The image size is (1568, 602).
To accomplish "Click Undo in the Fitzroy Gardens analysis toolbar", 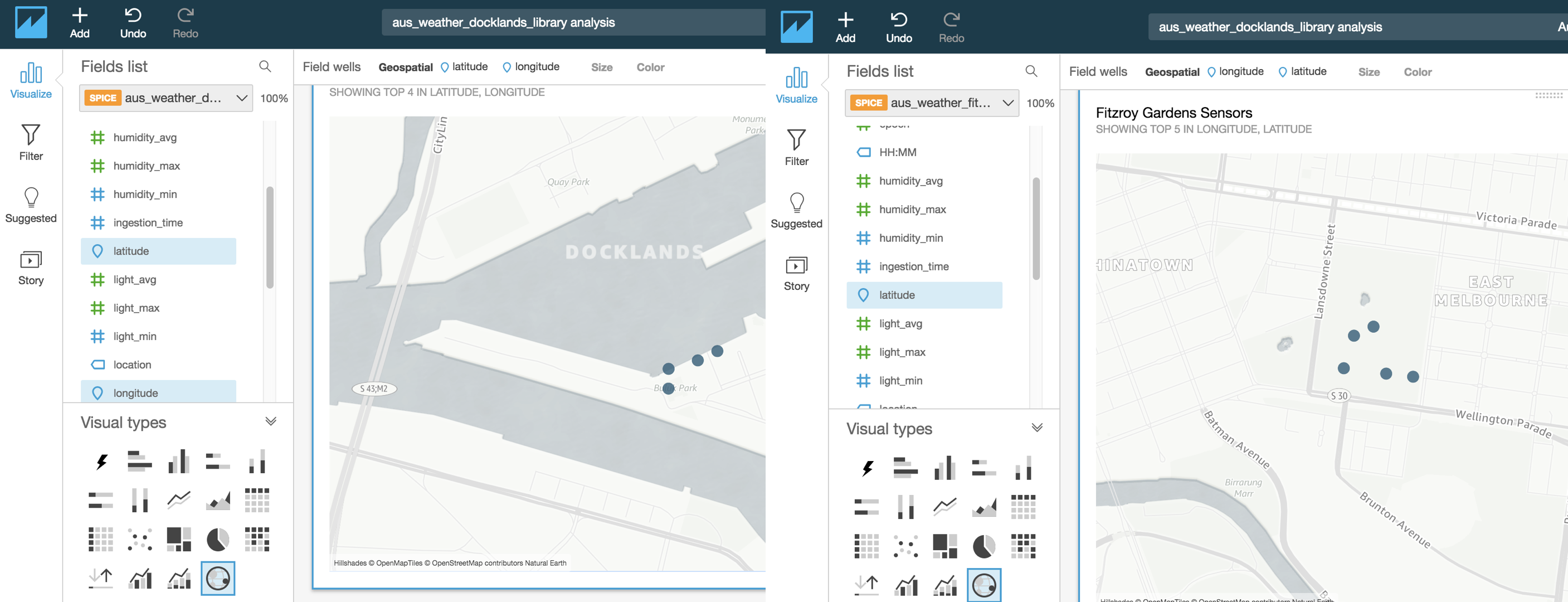I will [898, 27].
